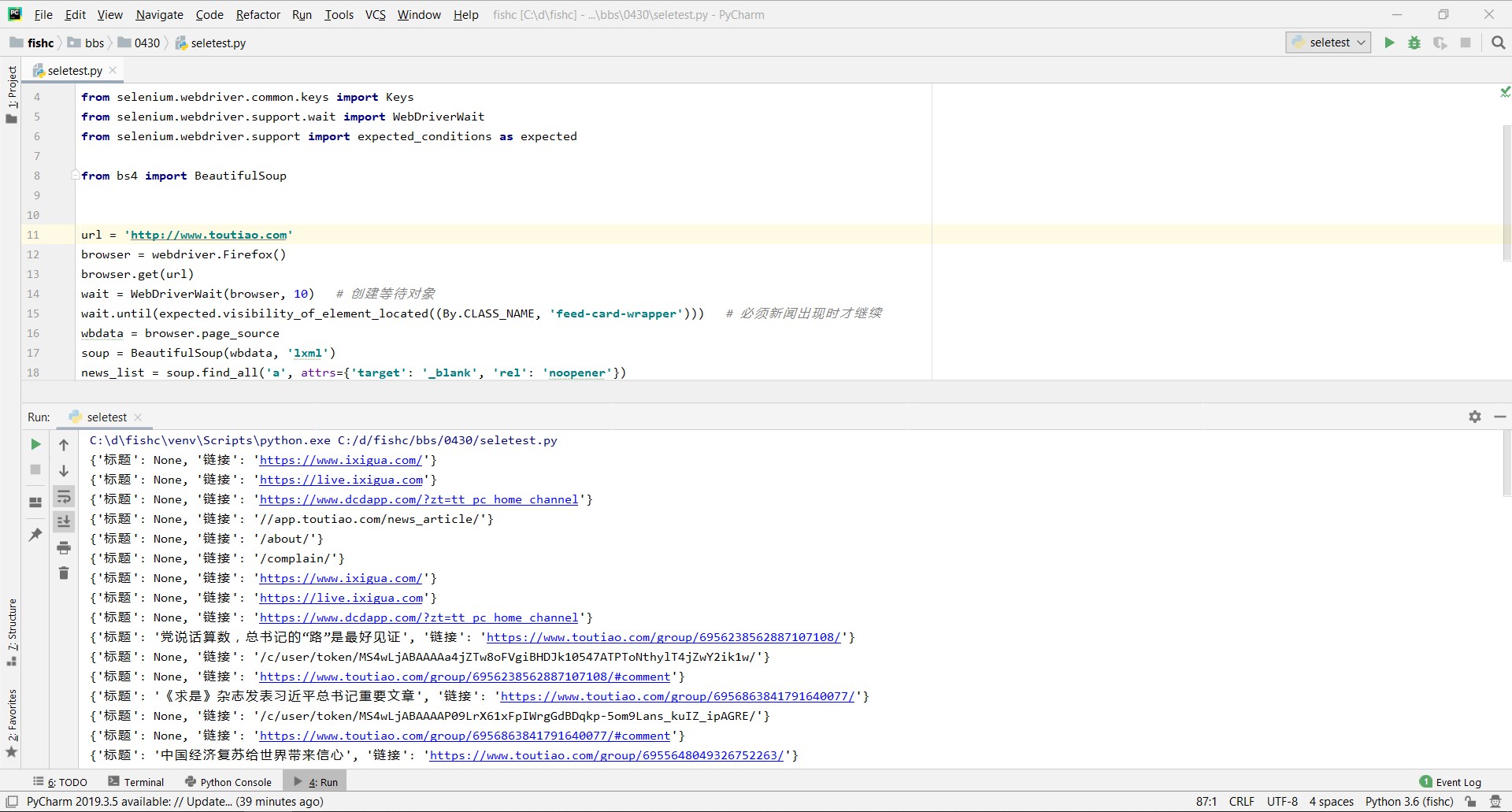Open the Navigate menu
This screenshot has width=1512, height=812.
(159, 14)
